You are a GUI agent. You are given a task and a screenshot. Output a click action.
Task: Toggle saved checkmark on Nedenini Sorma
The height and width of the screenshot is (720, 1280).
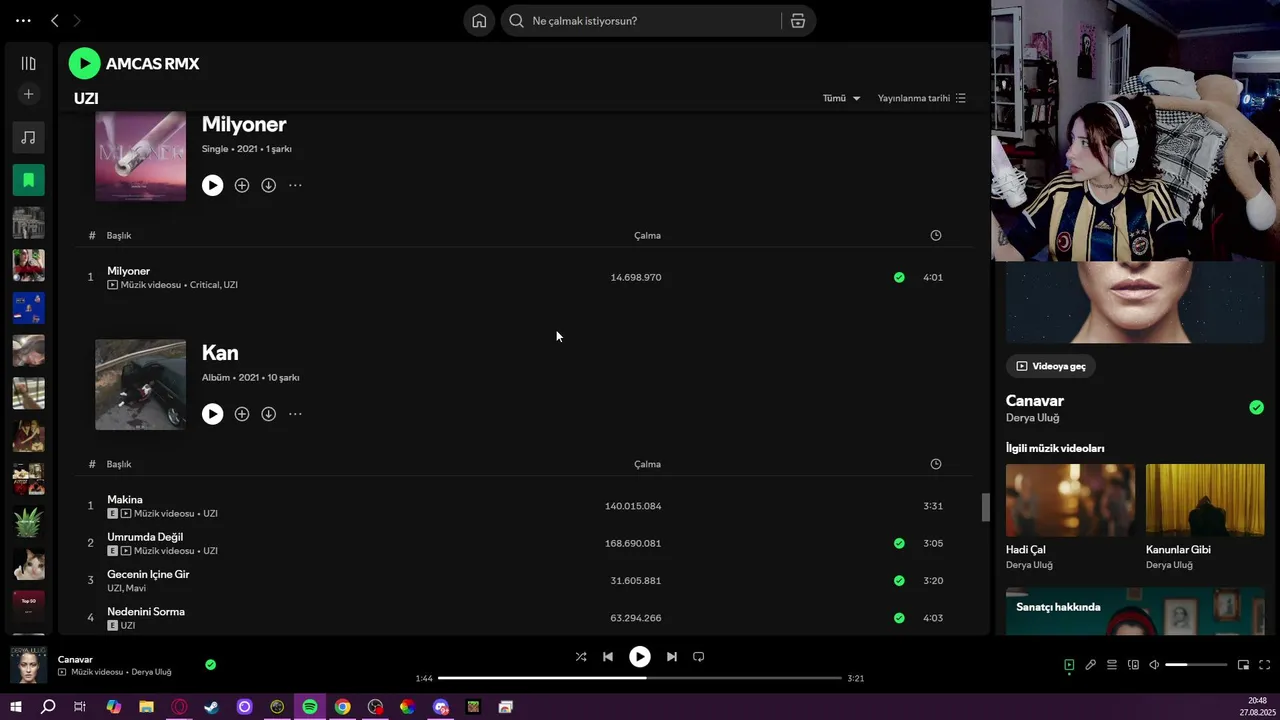click(x=899, y=618)
